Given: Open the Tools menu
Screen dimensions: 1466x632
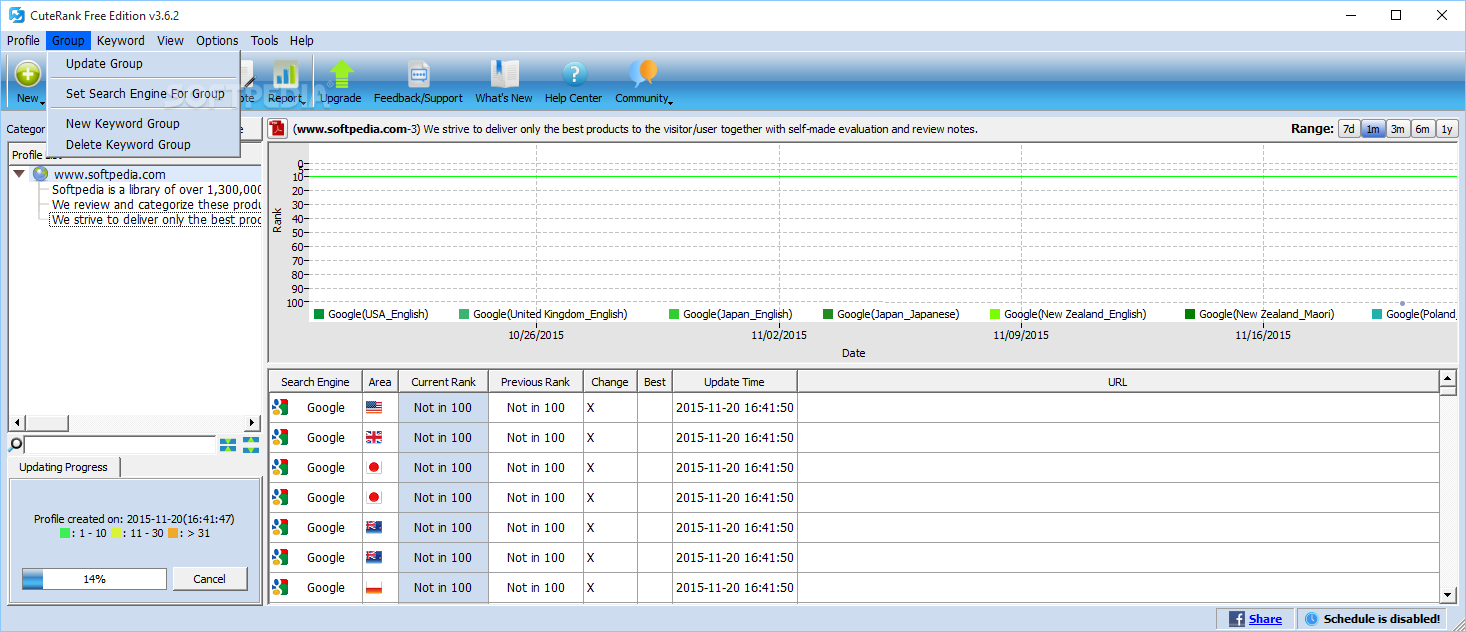Looking at the screenshot, I should pos(265,40).
